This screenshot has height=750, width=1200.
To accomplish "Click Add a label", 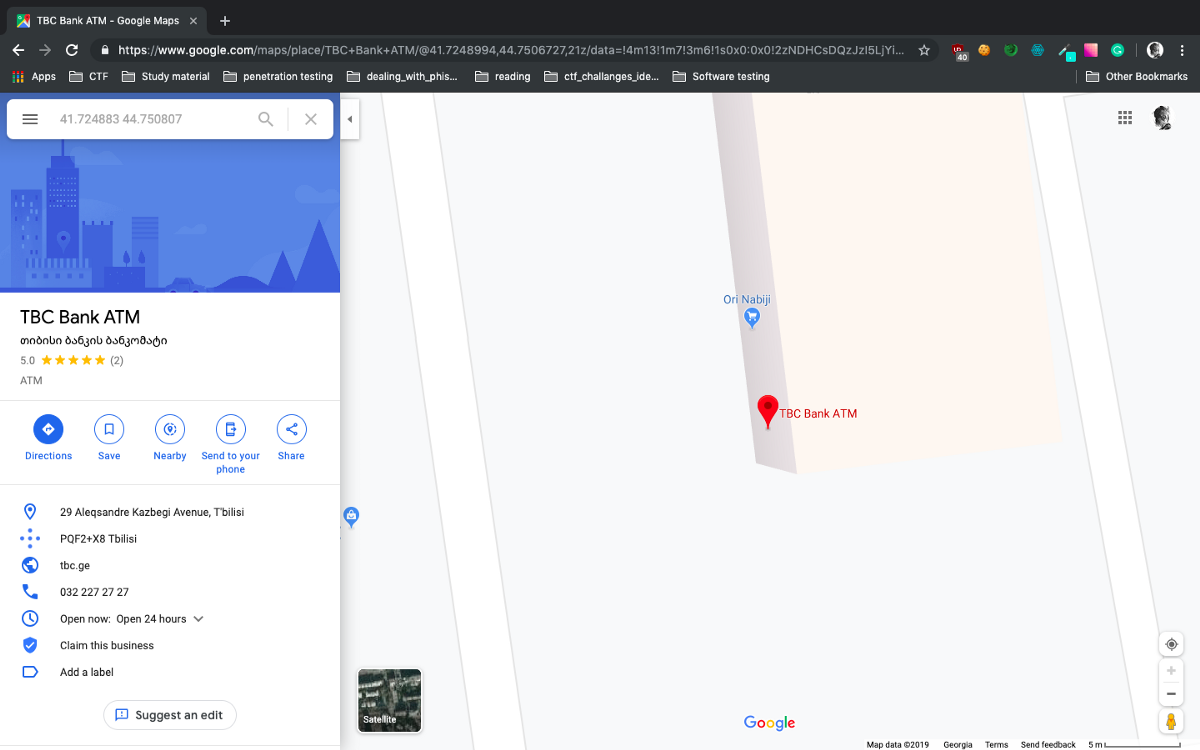I will [87, 672].
